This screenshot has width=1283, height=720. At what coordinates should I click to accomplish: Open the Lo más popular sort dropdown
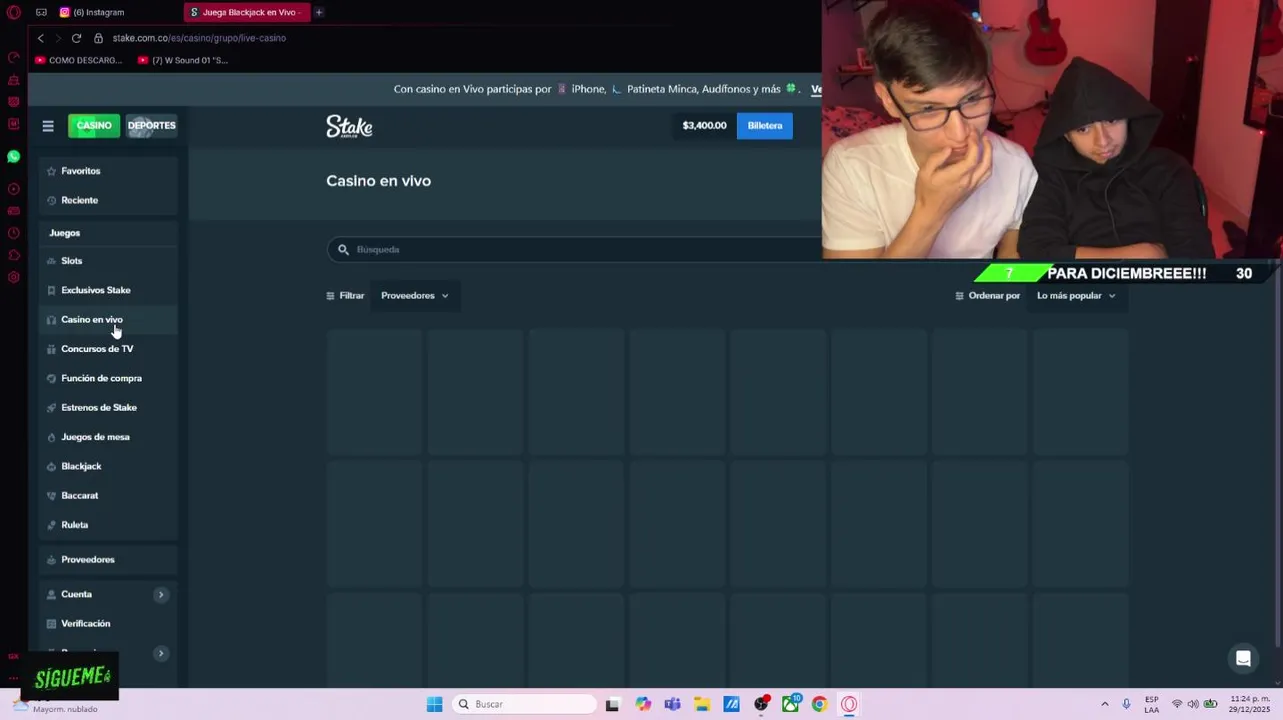(1076, 296)
